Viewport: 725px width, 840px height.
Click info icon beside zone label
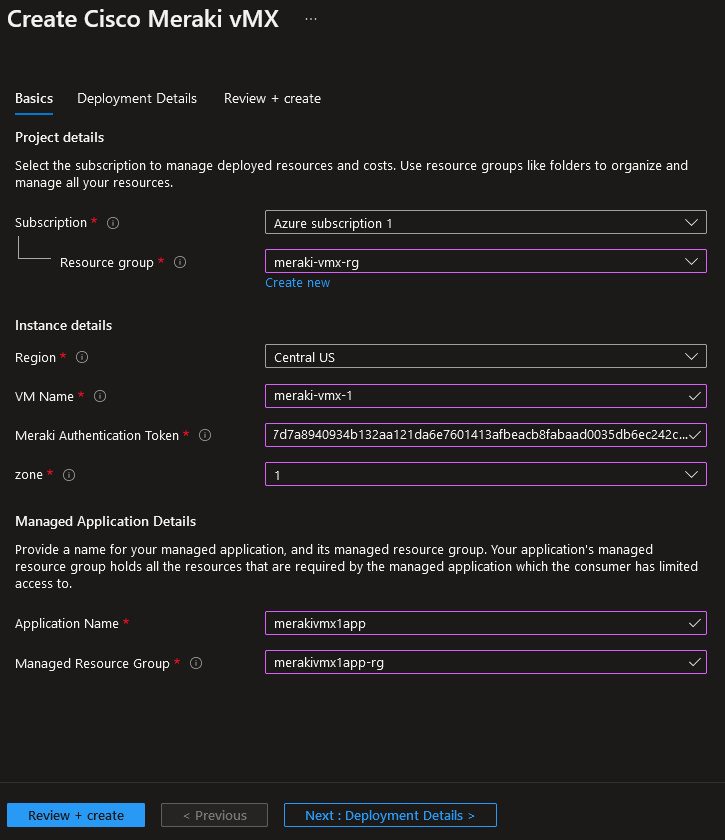[x=69, y=475]
